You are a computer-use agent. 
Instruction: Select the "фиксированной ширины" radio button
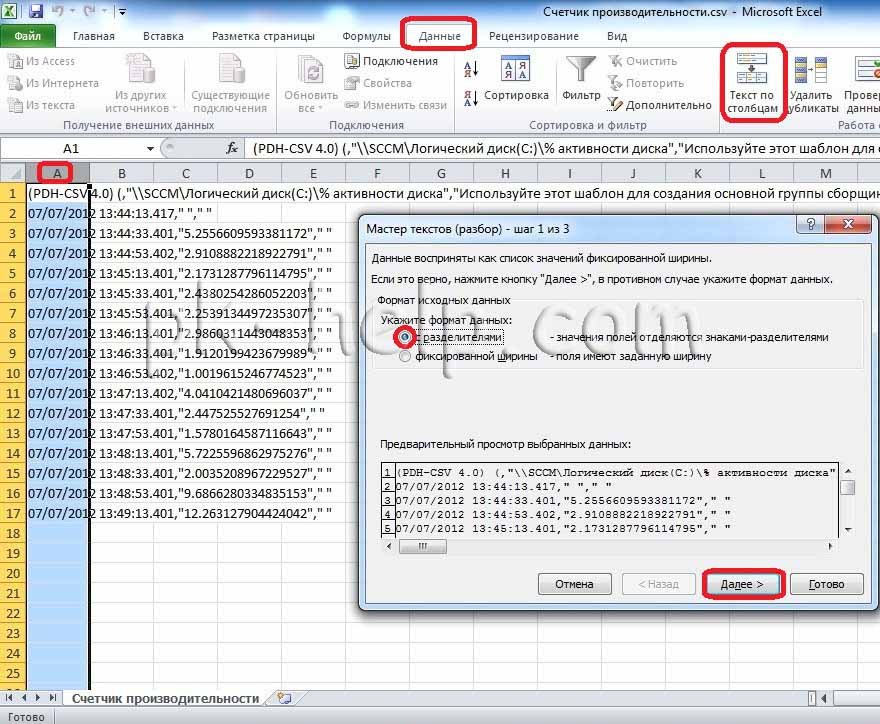point(405,356)
